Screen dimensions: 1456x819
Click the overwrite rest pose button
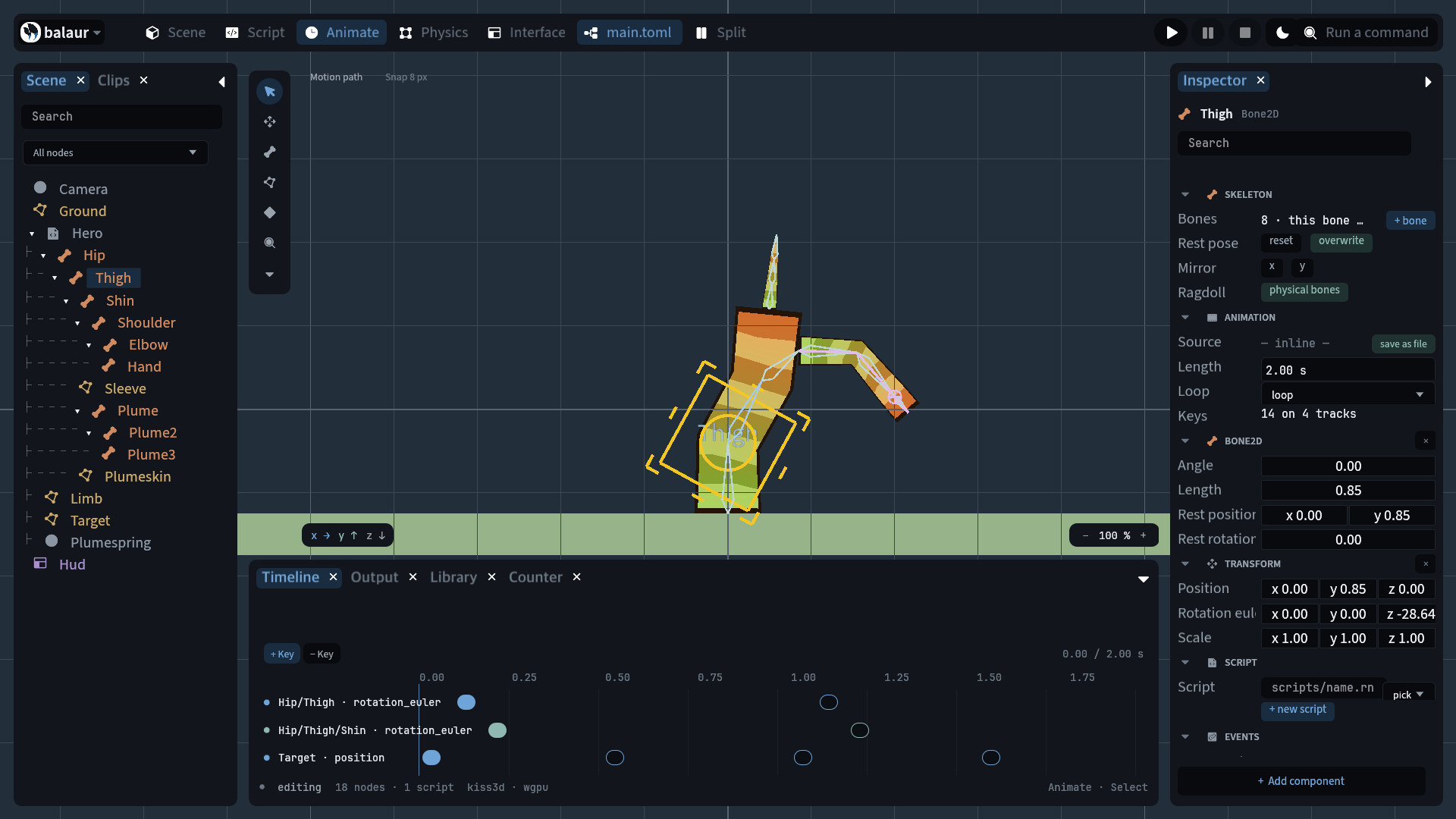click(x=1341, y=242)
